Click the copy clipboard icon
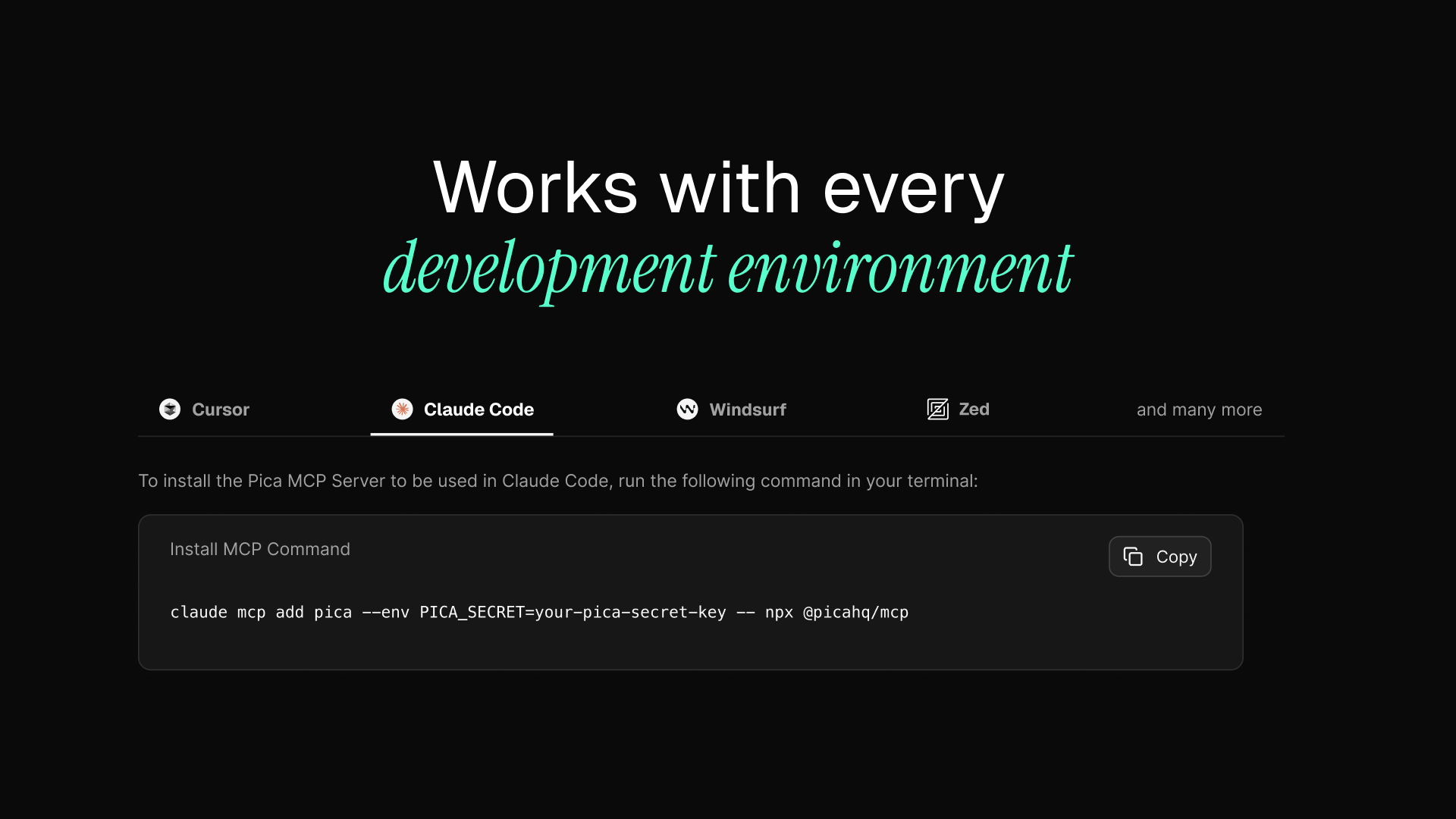 coord(1133,557)
